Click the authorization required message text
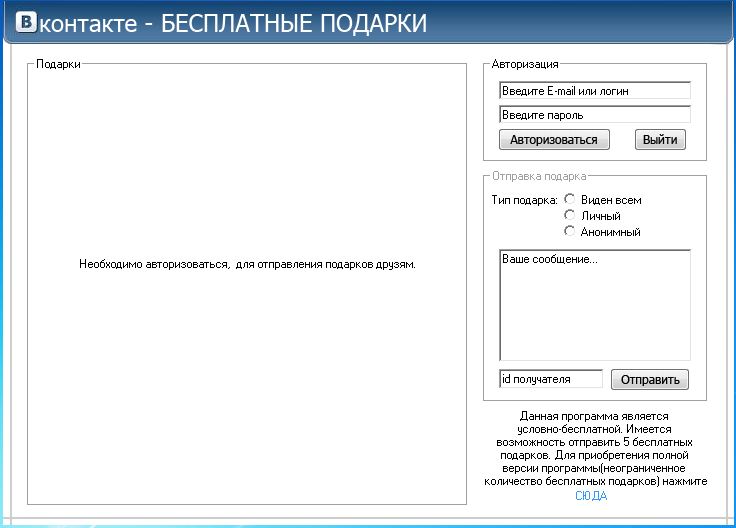 click(247, 264)
